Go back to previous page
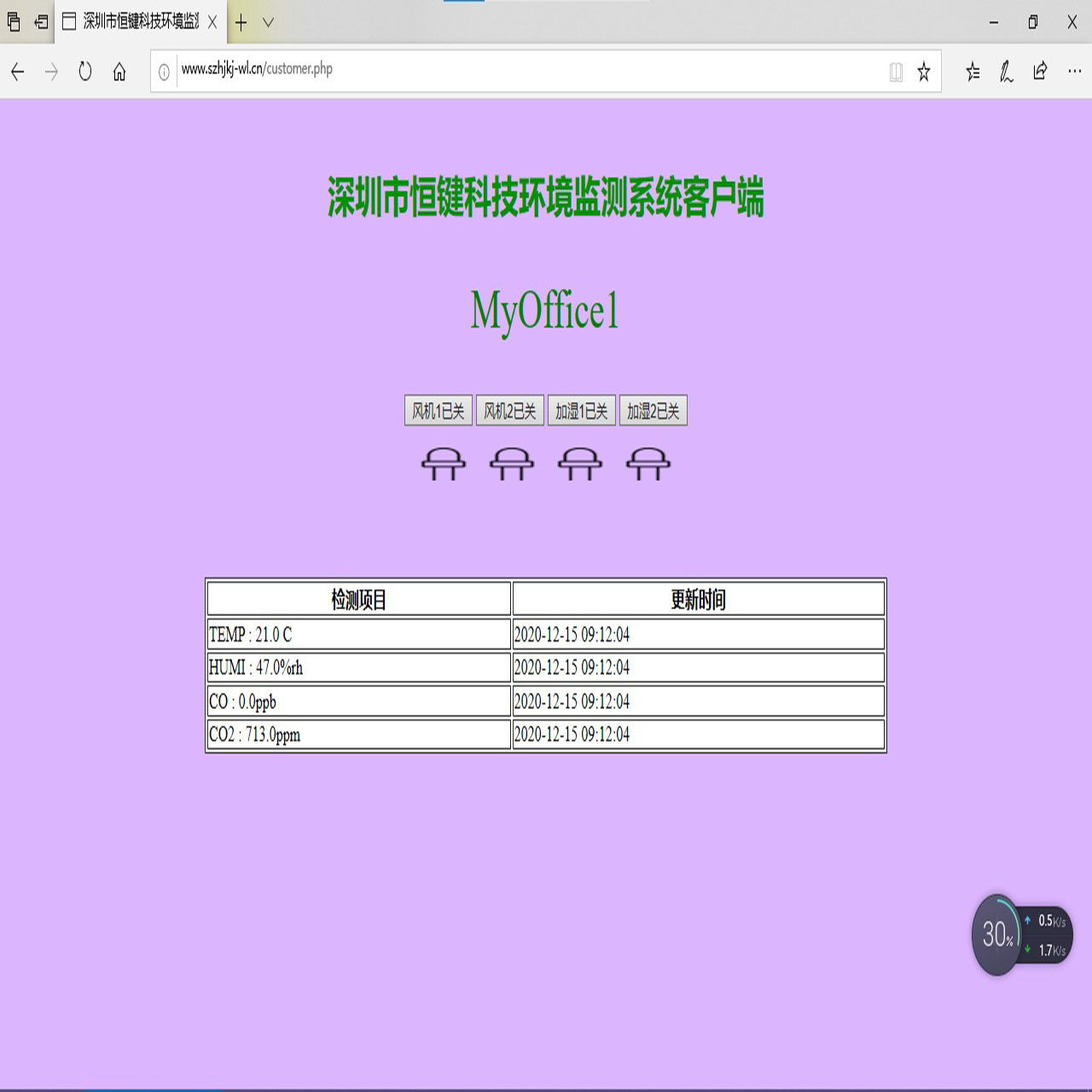 pos(17,72)
